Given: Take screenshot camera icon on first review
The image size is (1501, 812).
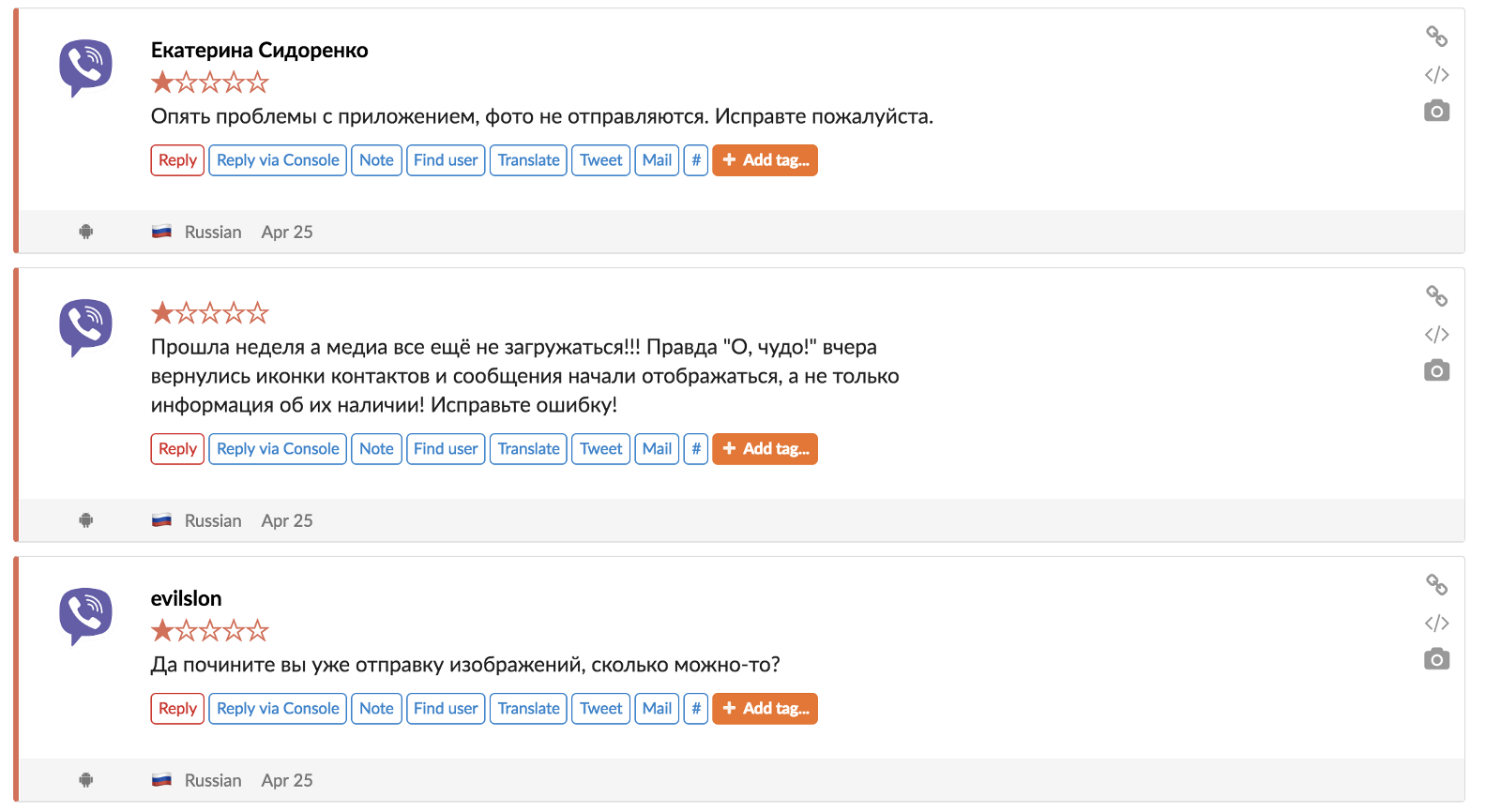Looking at the screenshot, I should point(1436,111).
